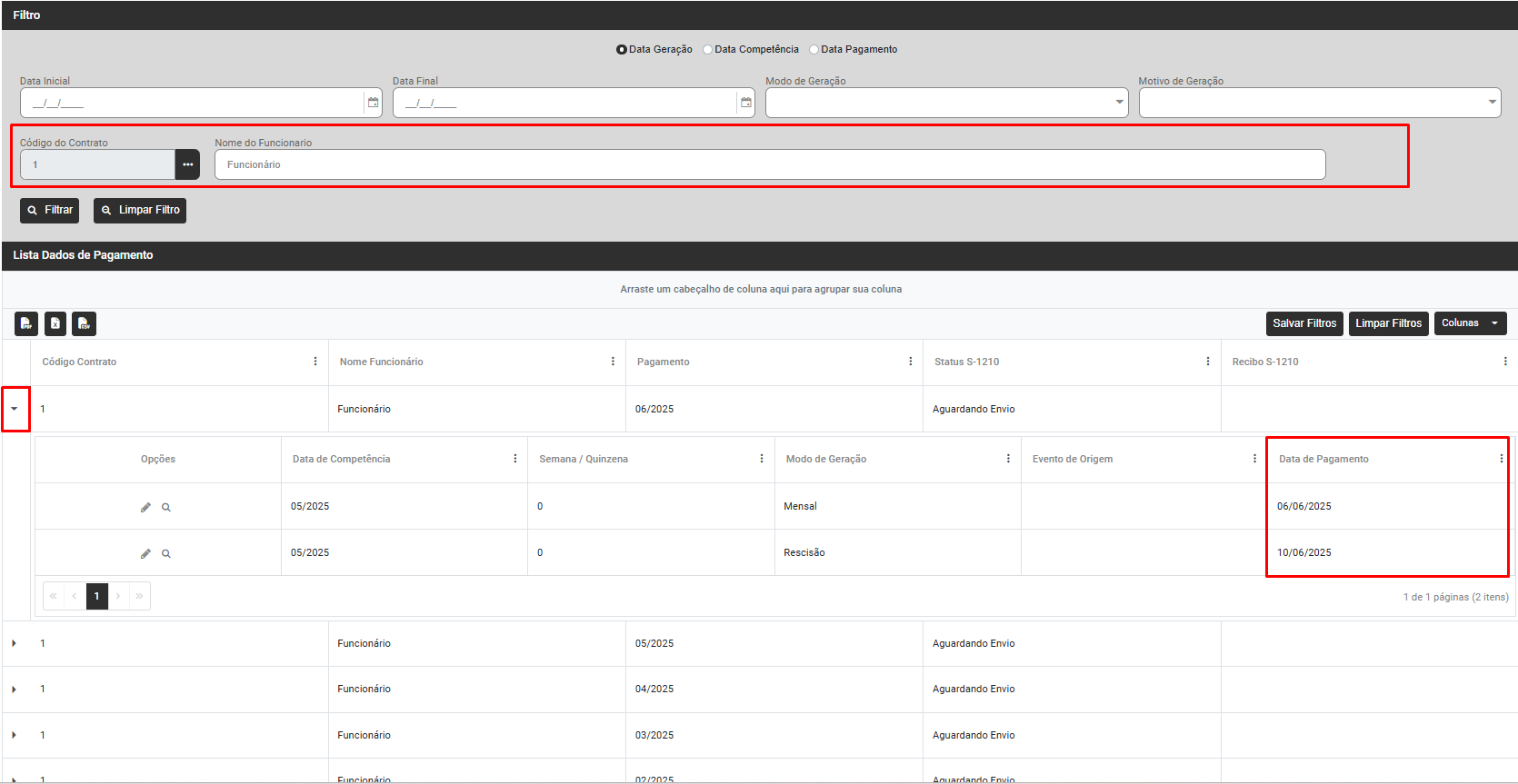Click the contract code lookup ellipsis button
The width and height of the screenshot is (1518, 784).
[187, 164]
